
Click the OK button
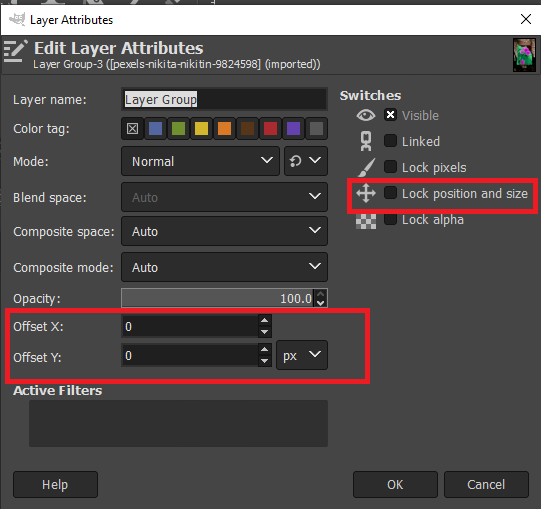395,484
